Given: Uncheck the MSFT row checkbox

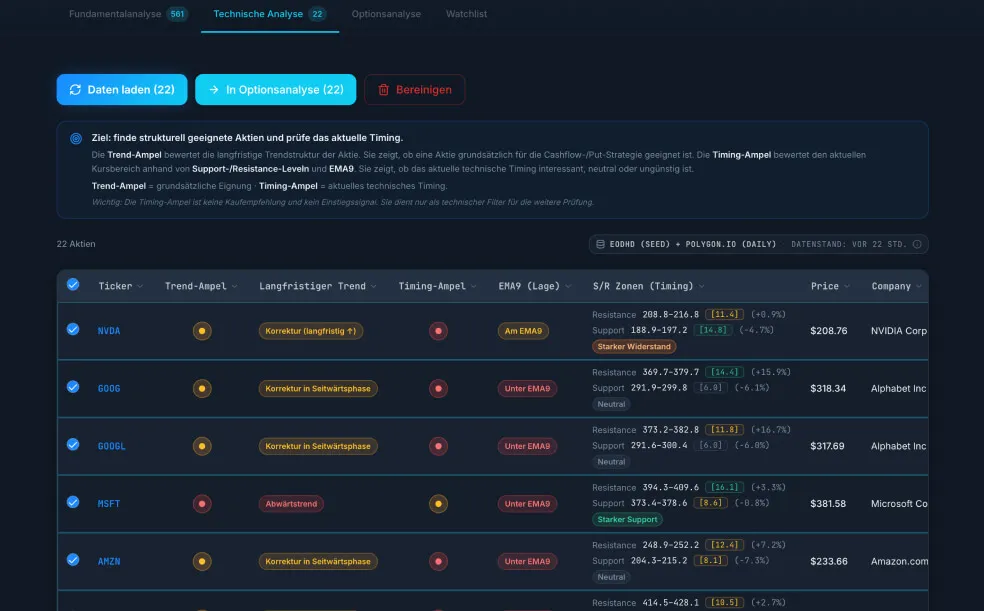Looking at the screenshot, I should tap(73, 502).
